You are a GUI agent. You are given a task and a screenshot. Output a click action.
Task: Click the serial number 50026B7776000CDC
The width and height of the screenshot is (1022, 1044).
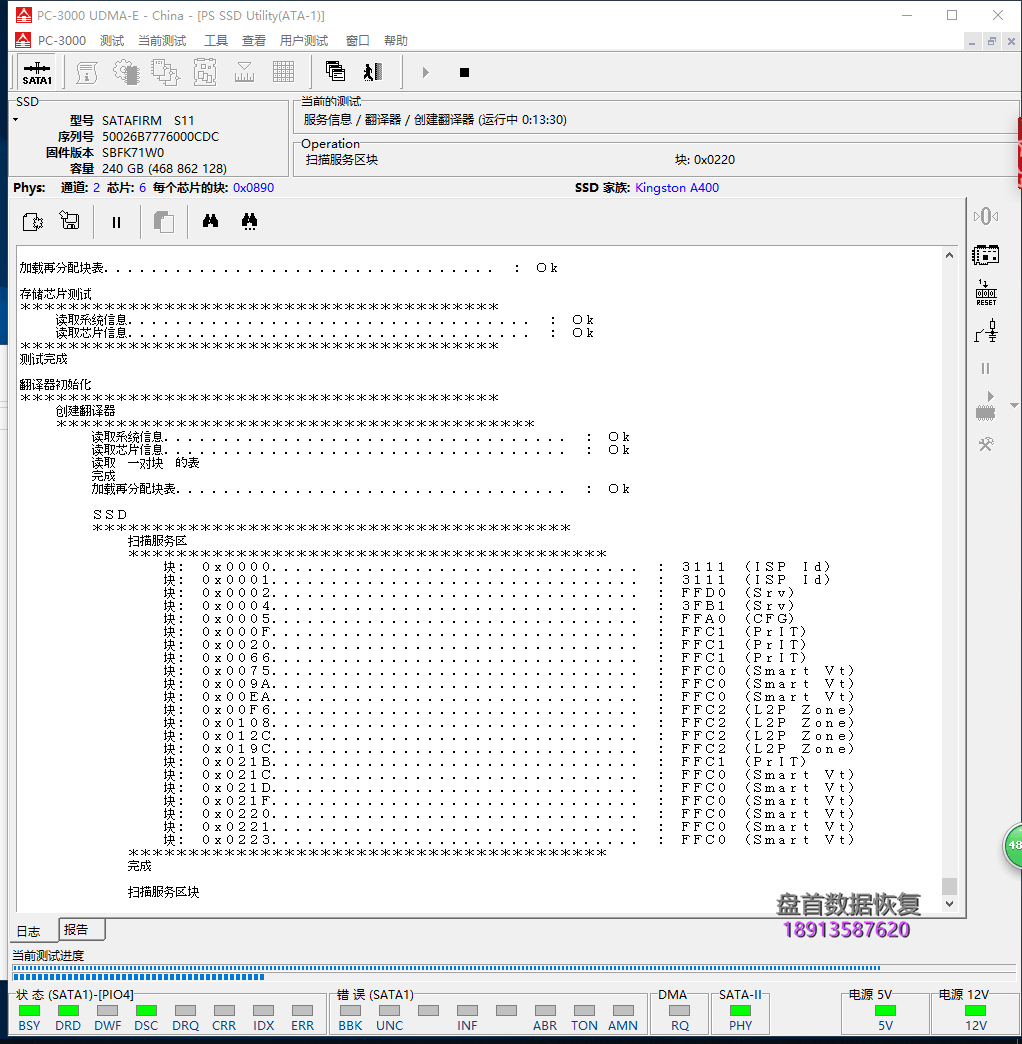click(160, 136)
